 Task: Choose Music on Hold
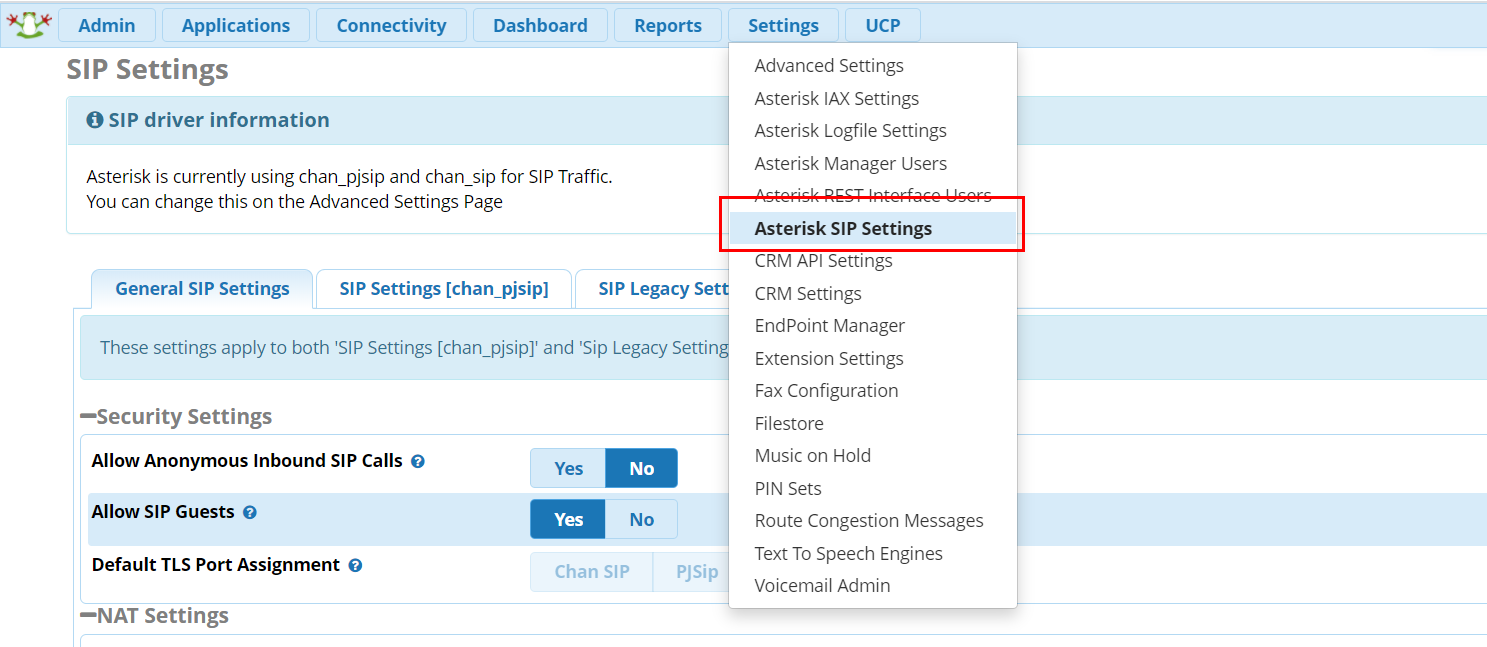coord(872,456)
